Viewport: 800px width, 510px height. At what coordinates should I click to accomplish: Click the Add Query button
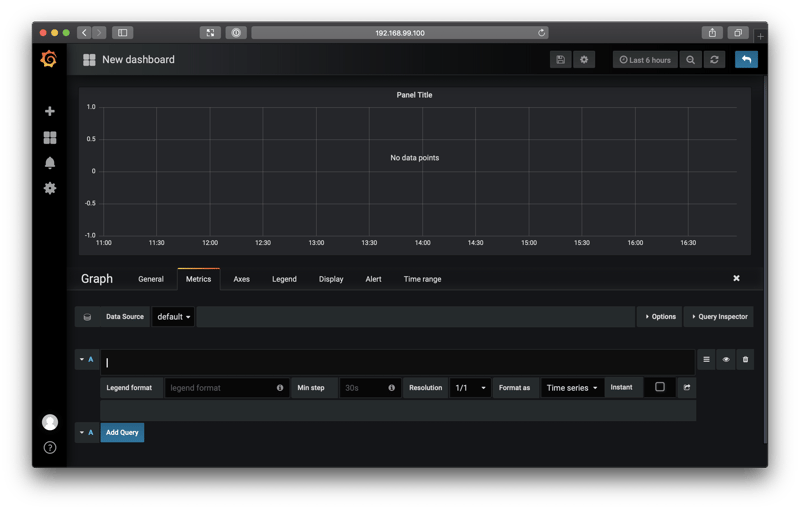(x=122, y=433)
